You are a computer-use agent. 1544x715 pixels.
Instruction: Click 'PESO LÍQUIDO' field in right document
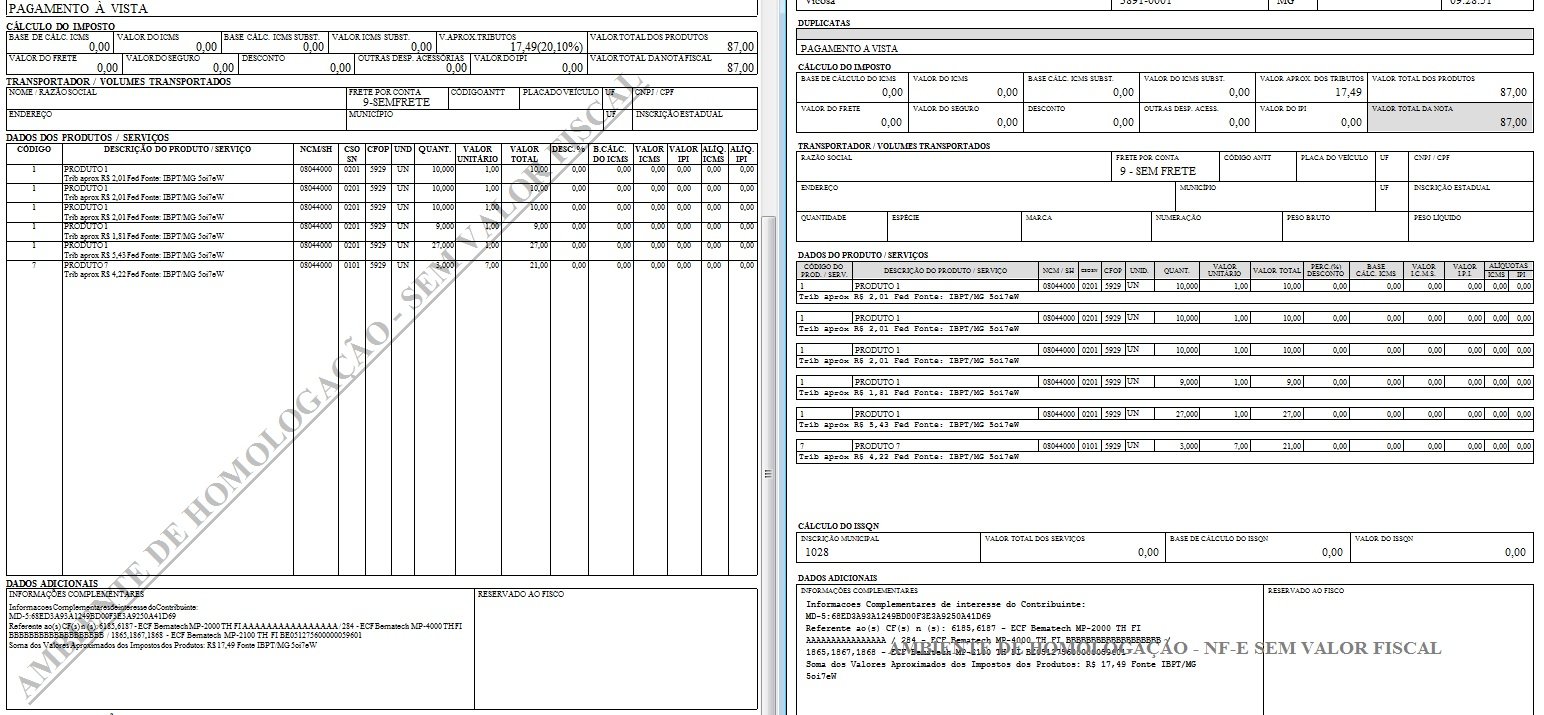(x=1470, y=226)
